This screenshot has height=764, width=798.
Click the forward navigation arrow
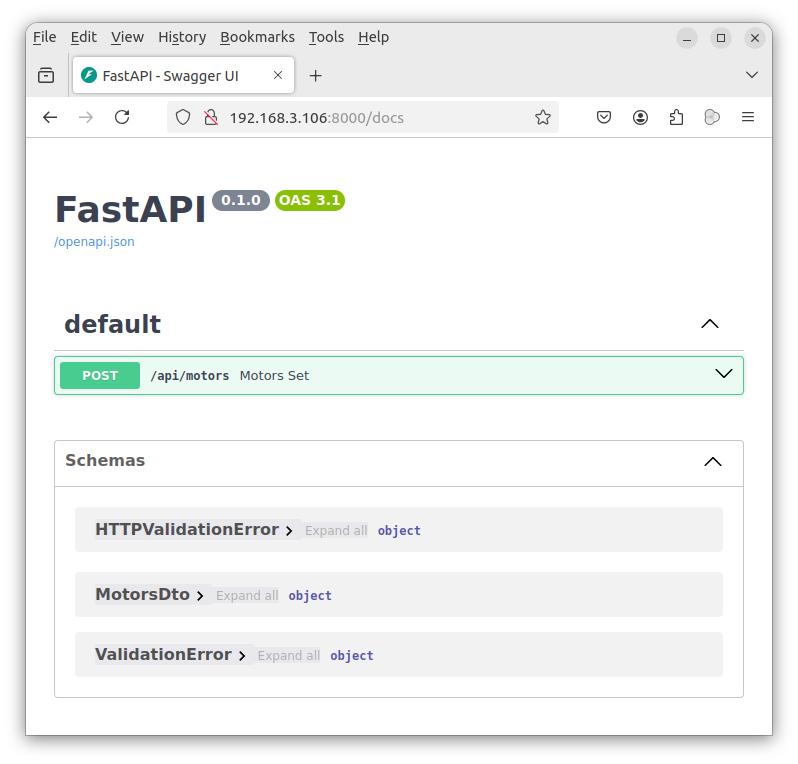pos(86,118)
